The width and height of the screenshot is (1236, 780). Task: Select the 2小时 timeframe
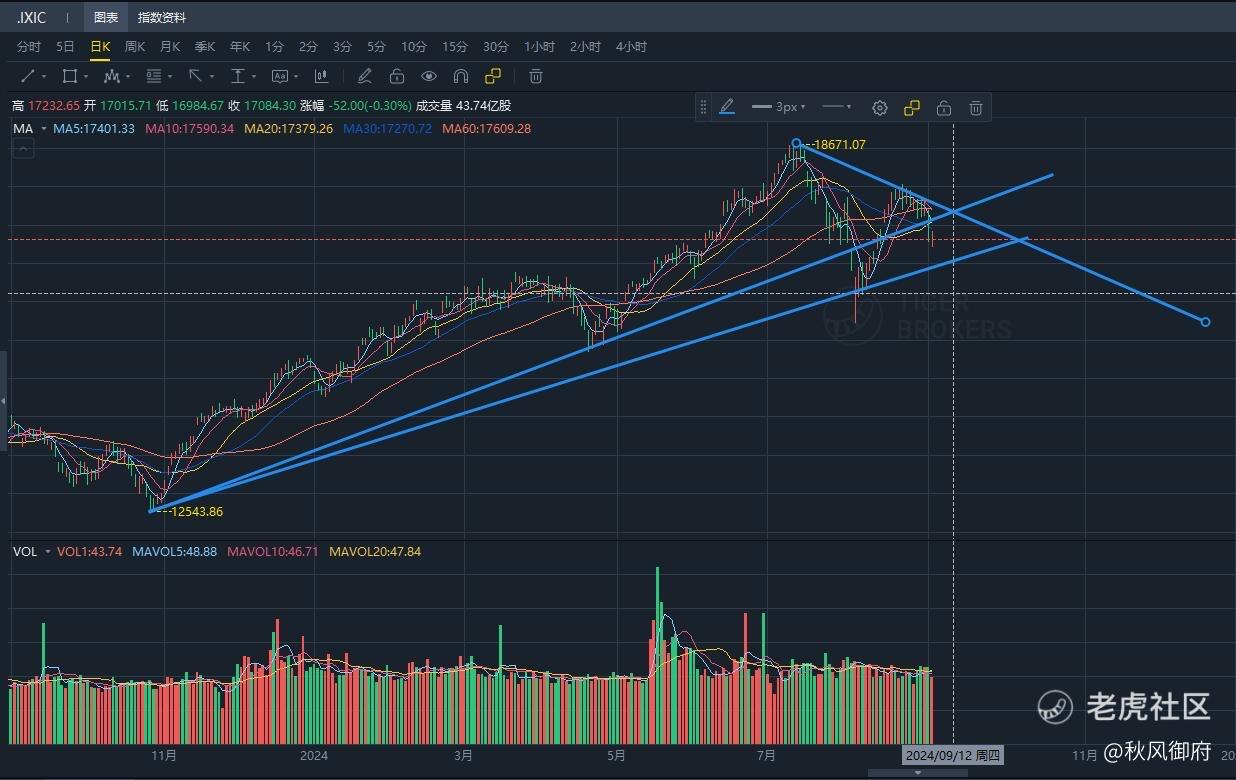[586, 47]
